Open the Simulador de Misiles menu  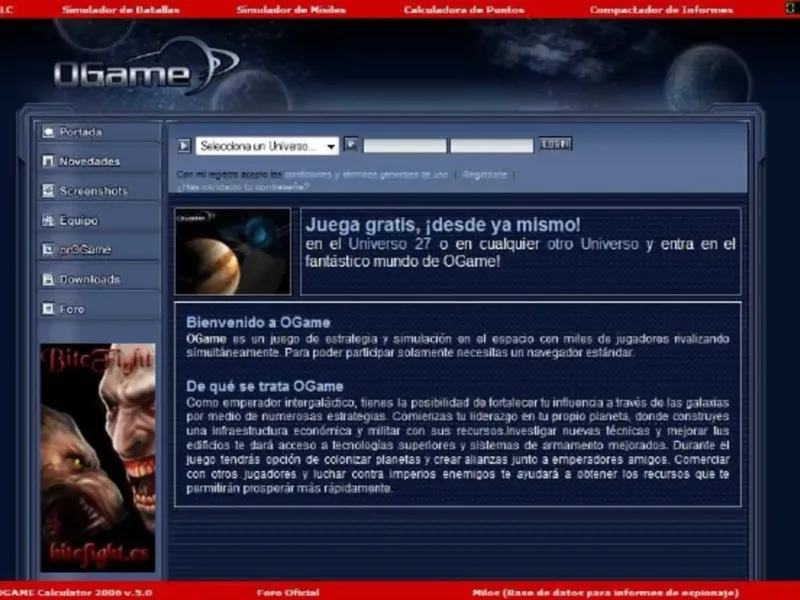(x=291, y=10)
